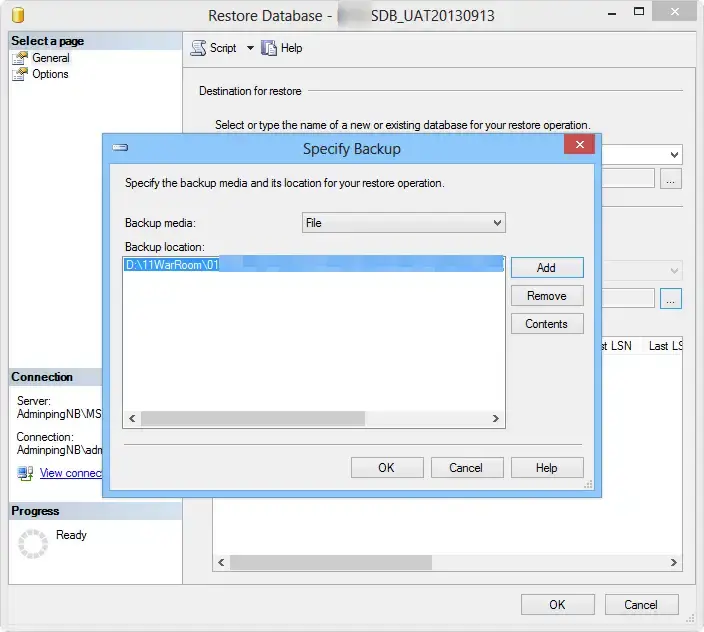Image resolution: width=704 pixels, height=632 pixels.
Task: Click OK in the Specify Backup dialog
Action: [387, 468]
